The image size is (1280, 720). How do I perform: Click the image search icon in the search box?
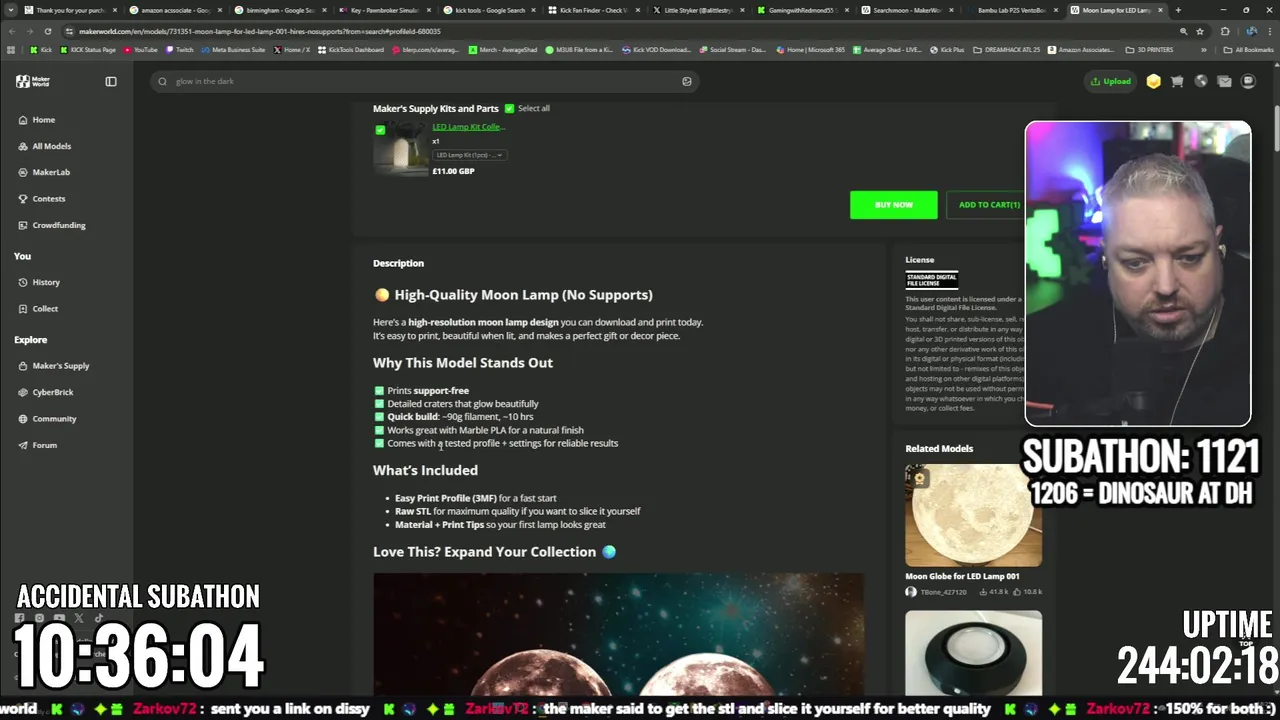point(687,81)
